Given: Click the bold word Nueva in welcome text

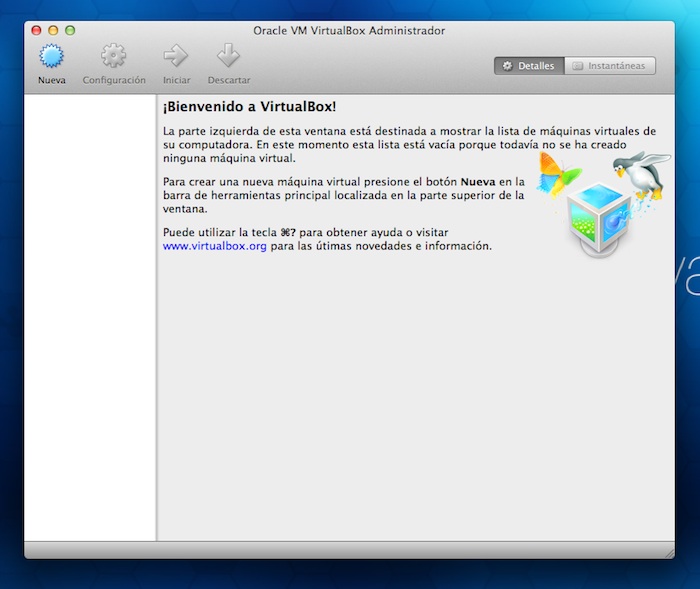Looking at the screenshot, I should point(477,182).
